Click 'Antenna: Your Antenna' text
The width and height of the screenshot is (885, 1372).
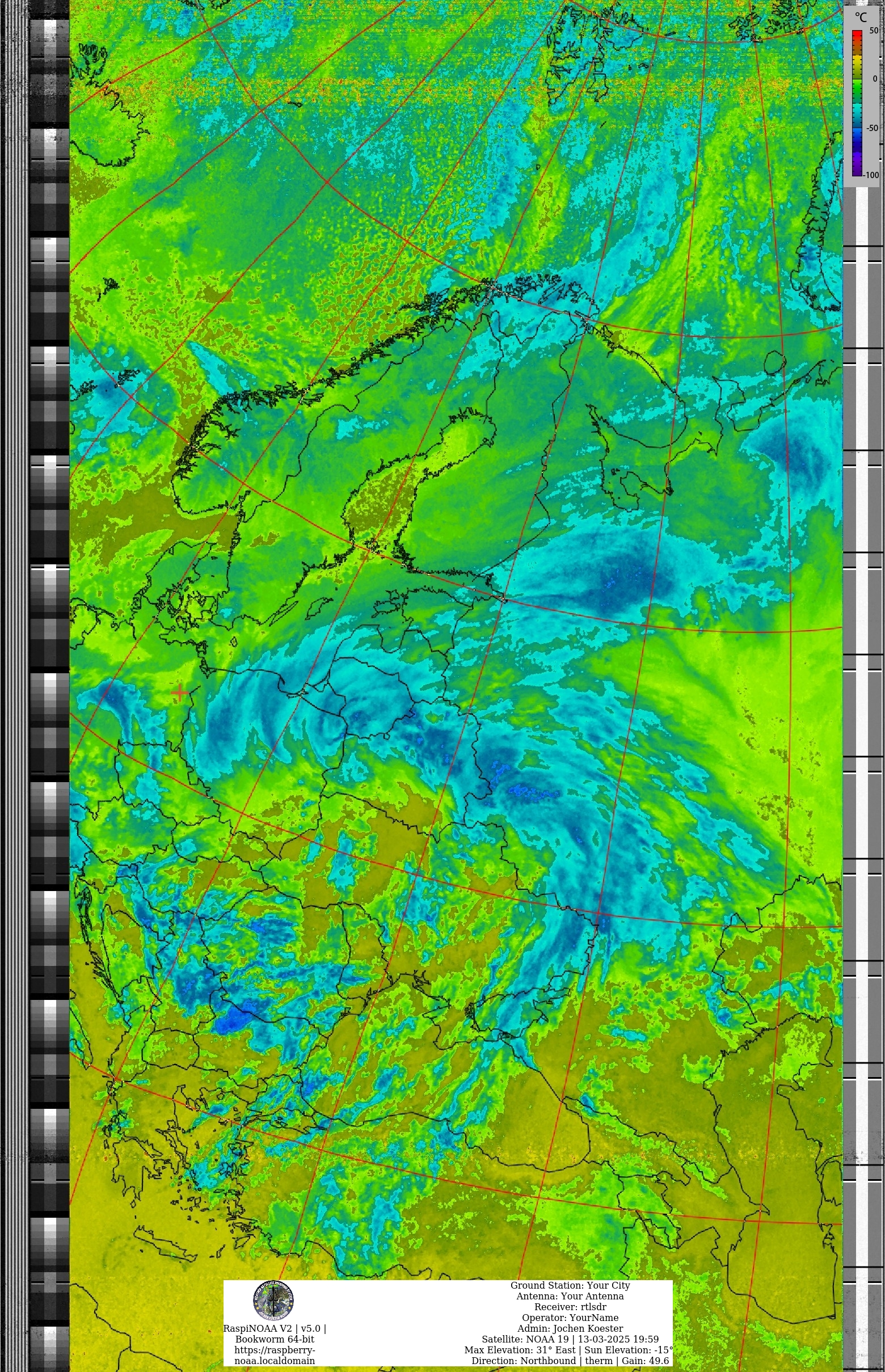570,1296
